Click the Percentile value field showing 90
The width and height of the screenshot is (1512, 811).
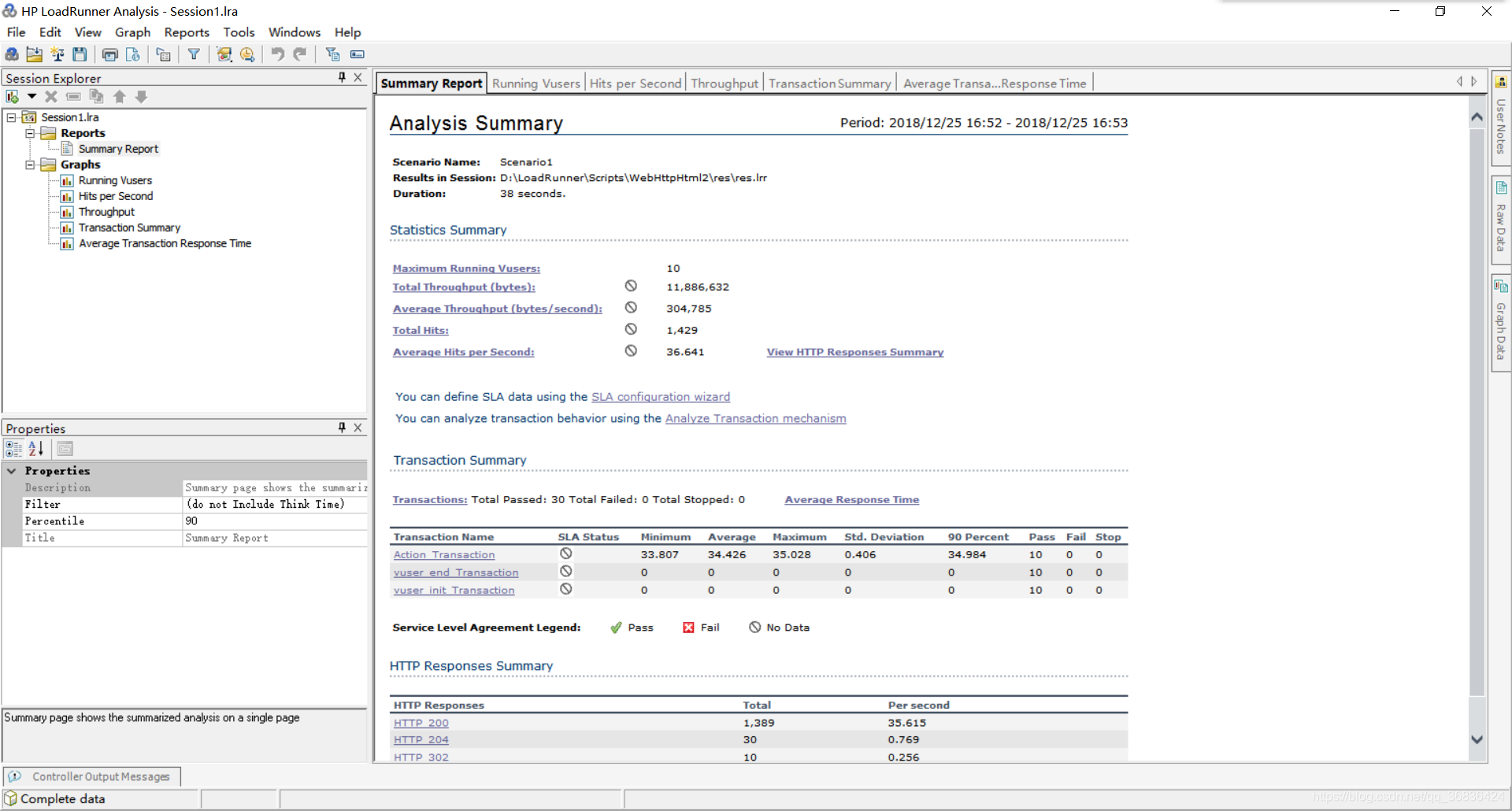point(275,521)
